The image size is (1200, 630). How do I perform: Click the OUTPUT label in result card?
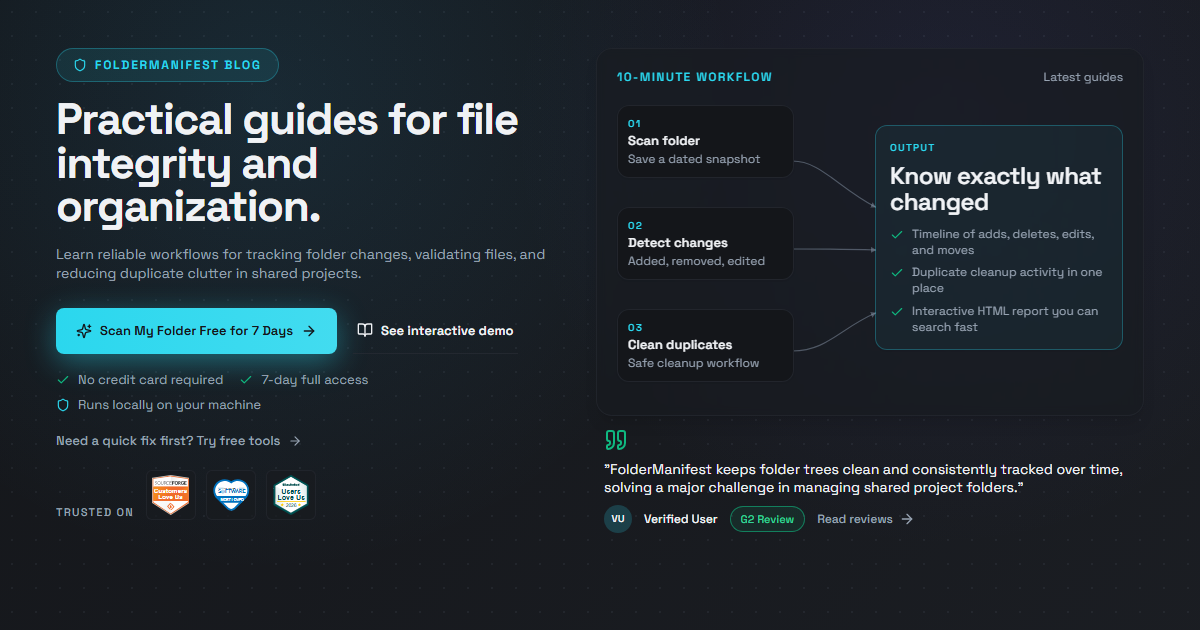point(912,148)
